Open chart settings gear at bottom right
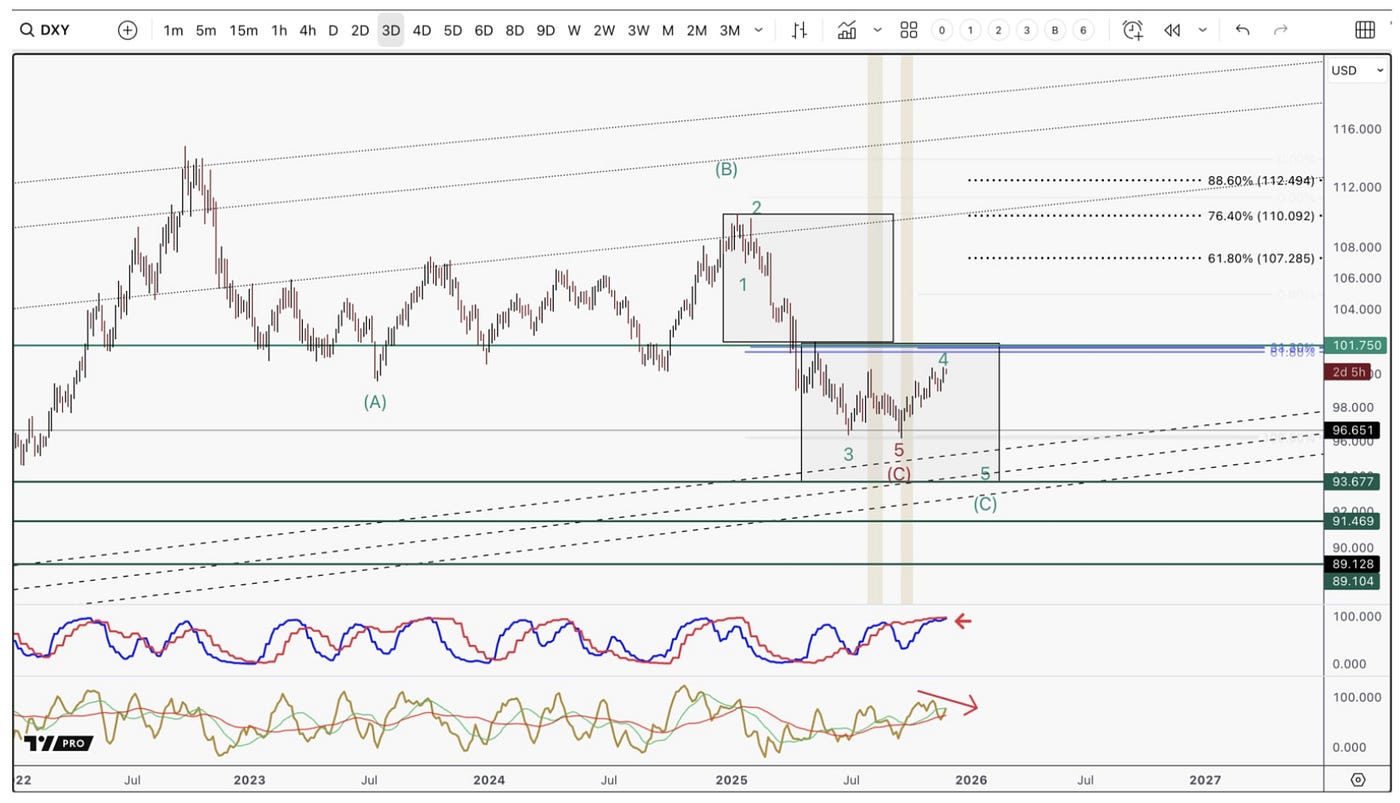This screenshot has width=1400, height=803. point(1357,780)
